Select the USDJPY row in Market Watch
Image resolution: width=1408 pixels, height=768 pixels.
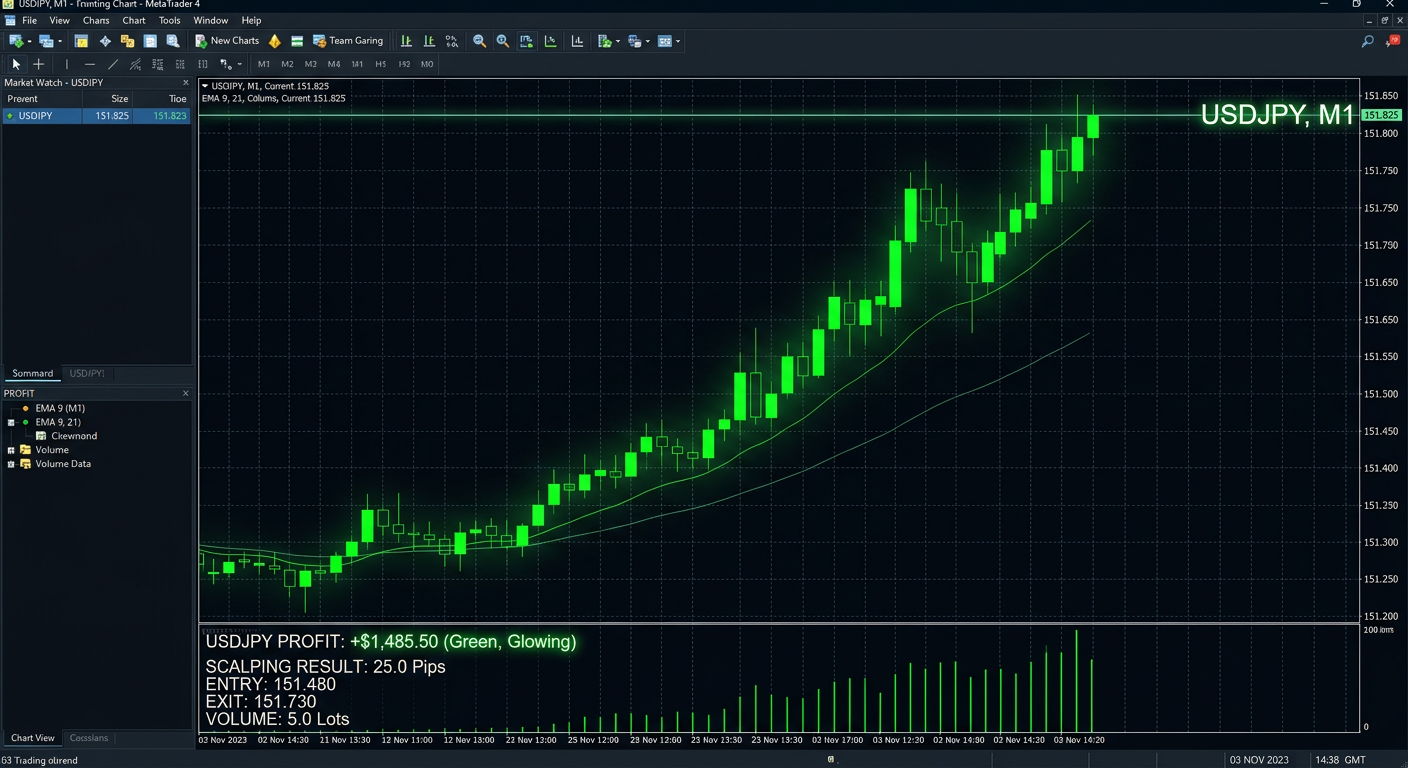point(95,116)
